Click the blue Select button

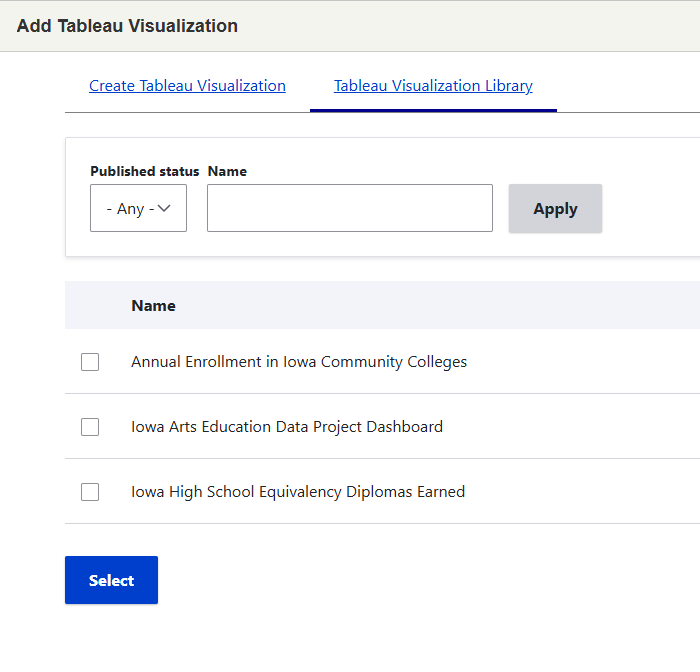[111, 580]
